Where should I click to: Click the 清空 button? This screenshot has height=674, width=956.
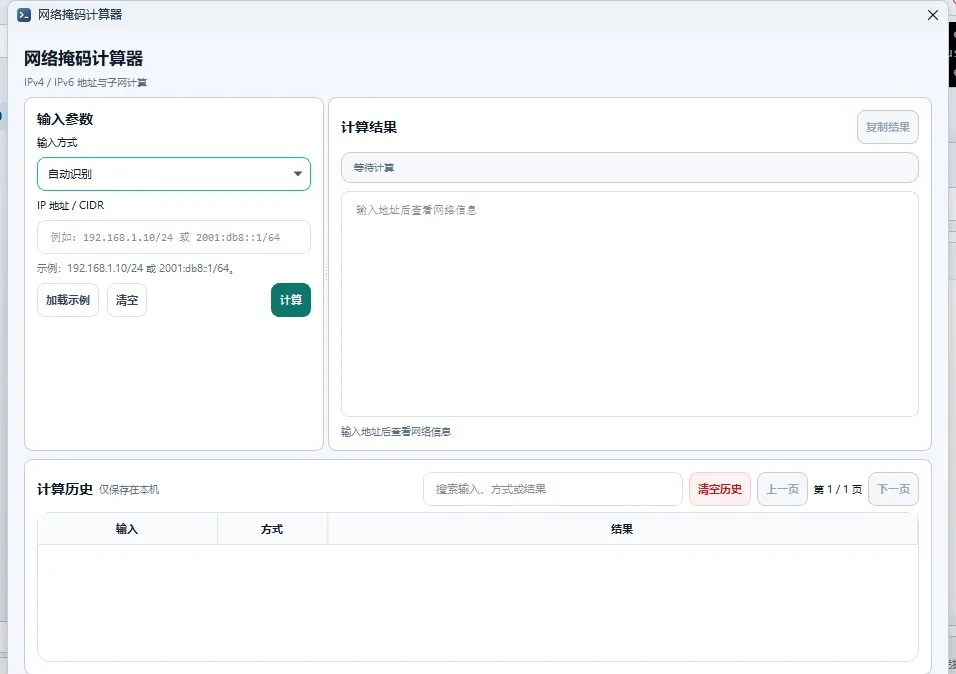pos(127,300)
